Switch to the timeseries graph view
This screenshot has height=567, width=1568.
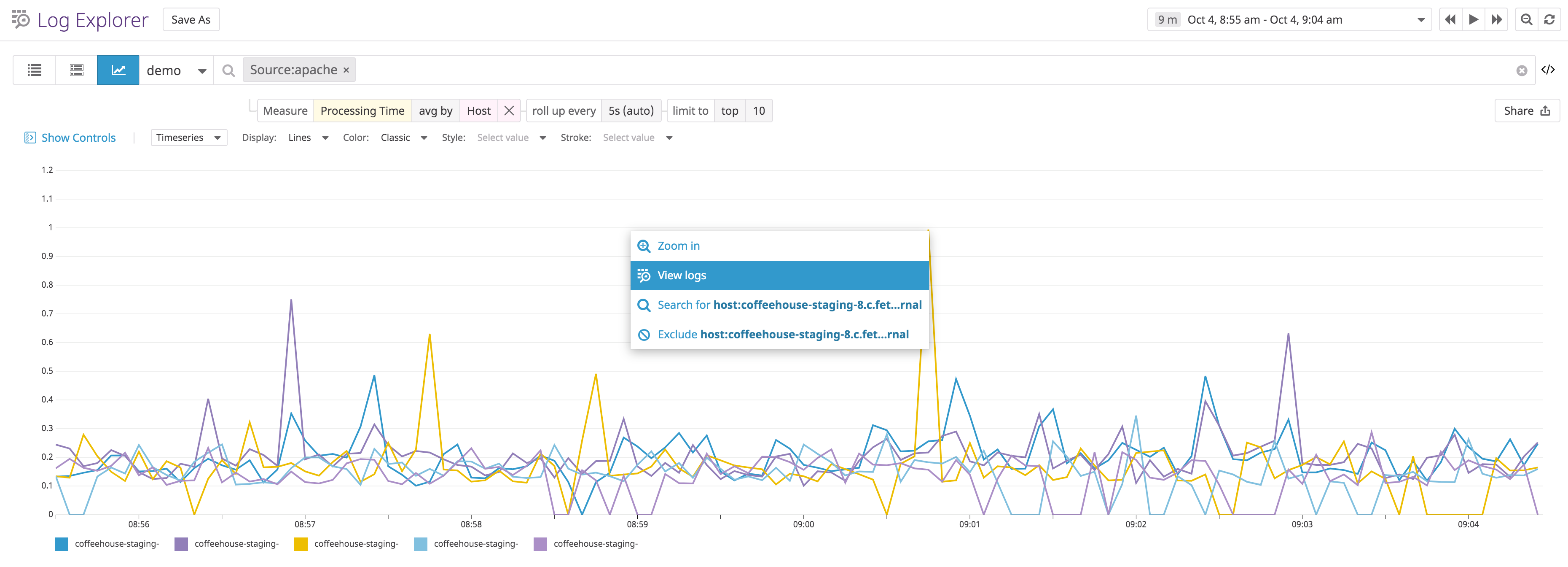118,70
